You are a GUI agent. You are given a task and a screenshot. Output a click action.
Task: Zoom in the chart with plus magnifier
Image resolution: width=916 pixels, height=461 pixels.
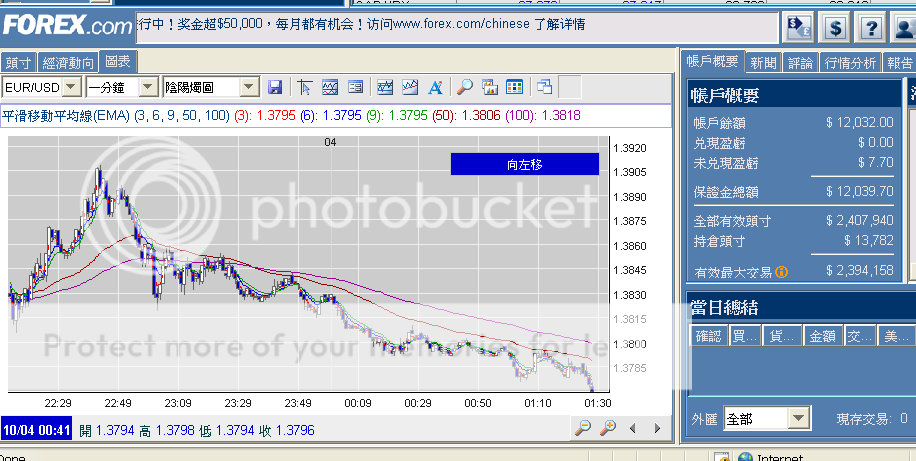[x=607, y=428]
